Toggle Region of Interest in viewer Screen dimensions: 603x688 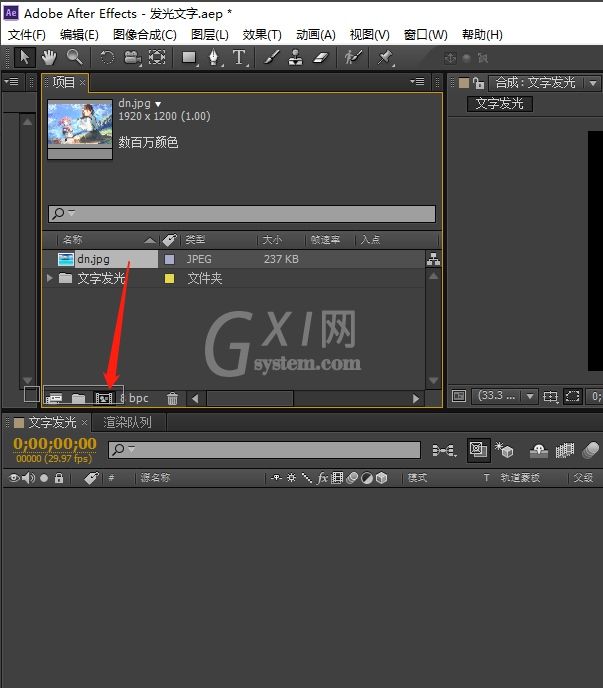pyautogui.click(x=573, y=396)
